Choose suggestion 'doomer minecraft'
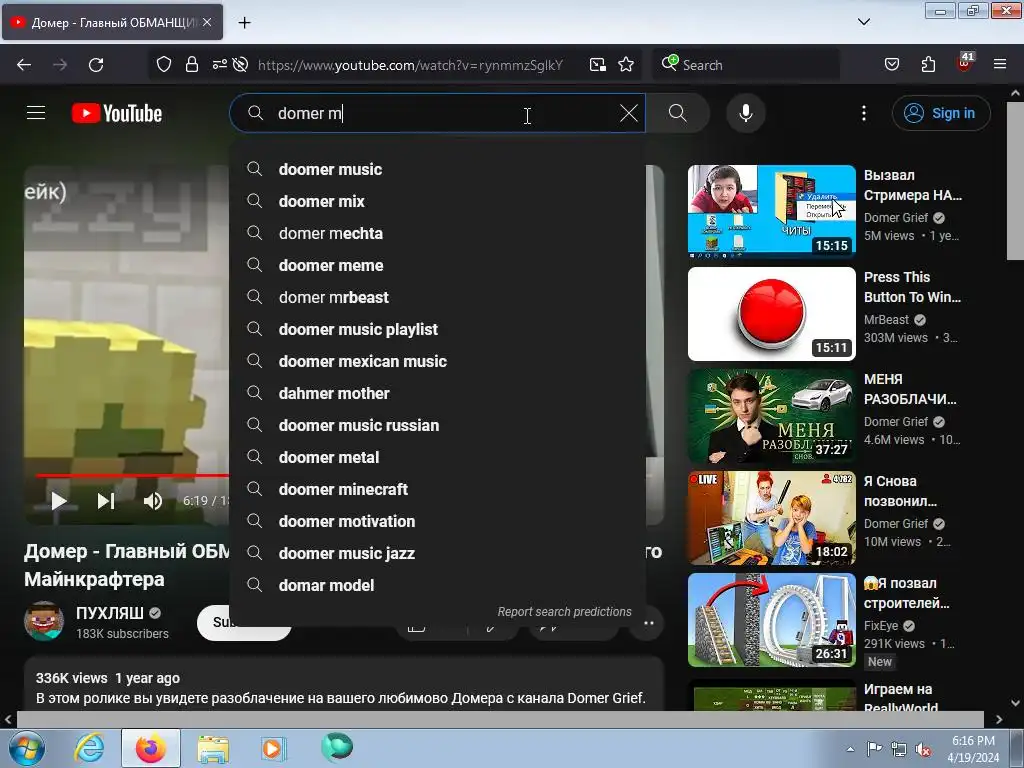The height and width of the screenshot is (768, 1024). (438, 489)
